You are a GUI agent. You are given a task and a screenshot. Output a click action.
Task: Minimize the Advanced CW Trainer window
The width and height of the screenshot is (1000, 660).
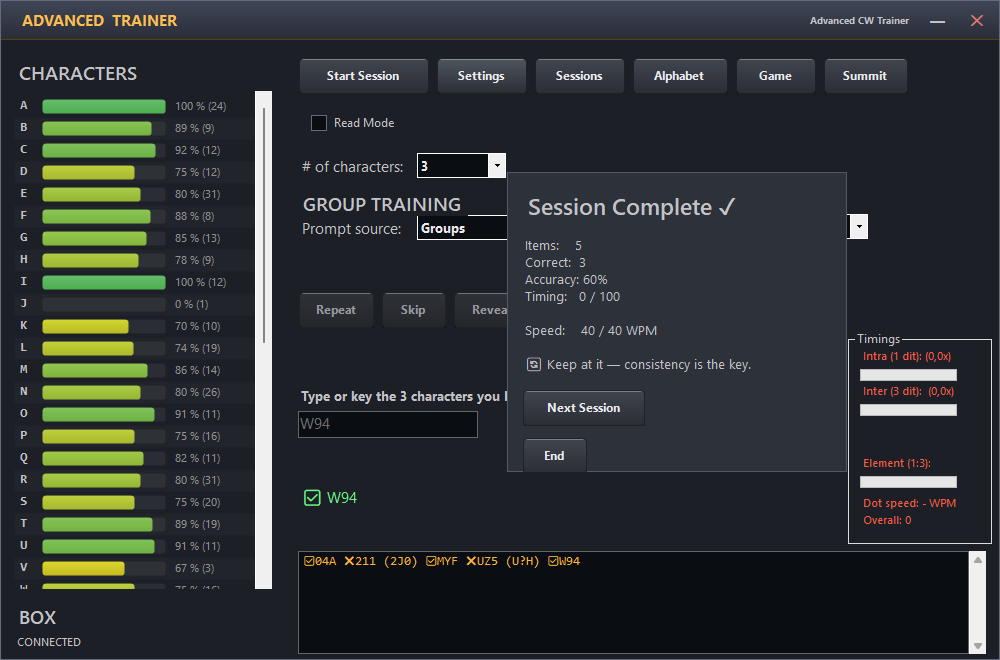938,21
